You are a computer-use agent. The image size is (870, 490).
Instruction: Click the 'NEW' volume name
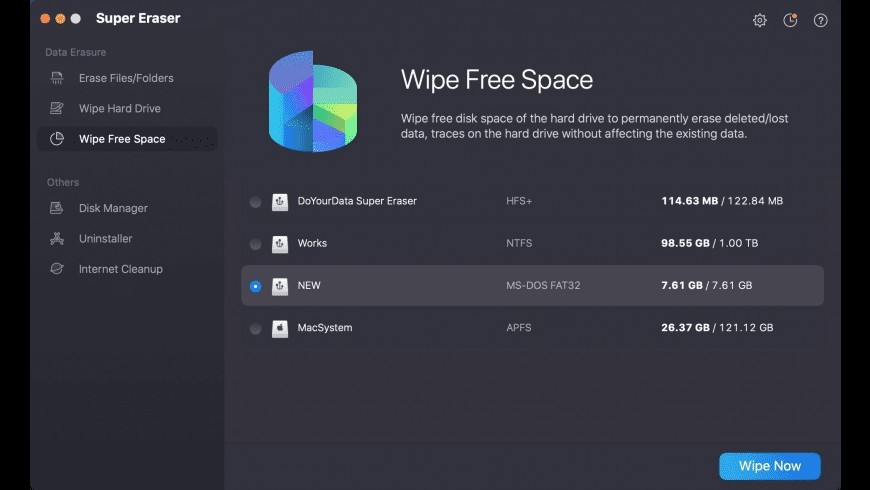pyautogui.click(x=308, y=285)
